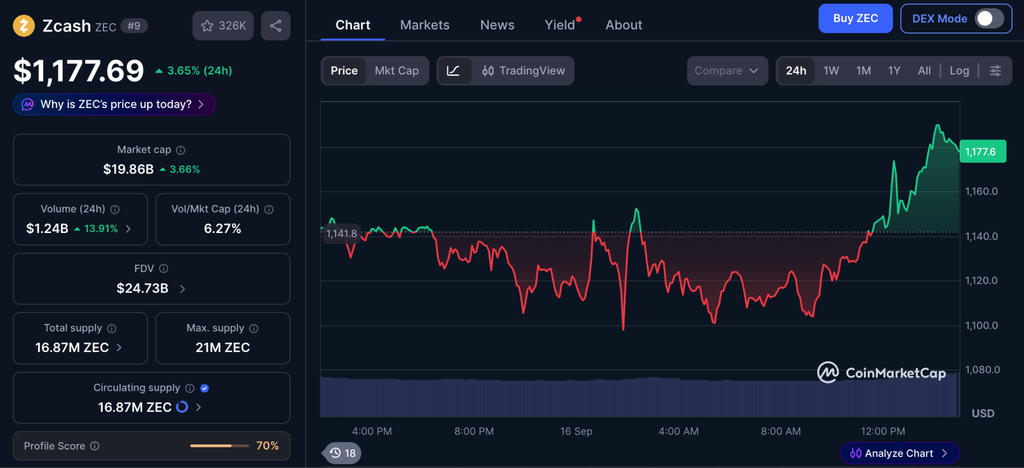Click the star watchlist 326K button

[223, 26]
